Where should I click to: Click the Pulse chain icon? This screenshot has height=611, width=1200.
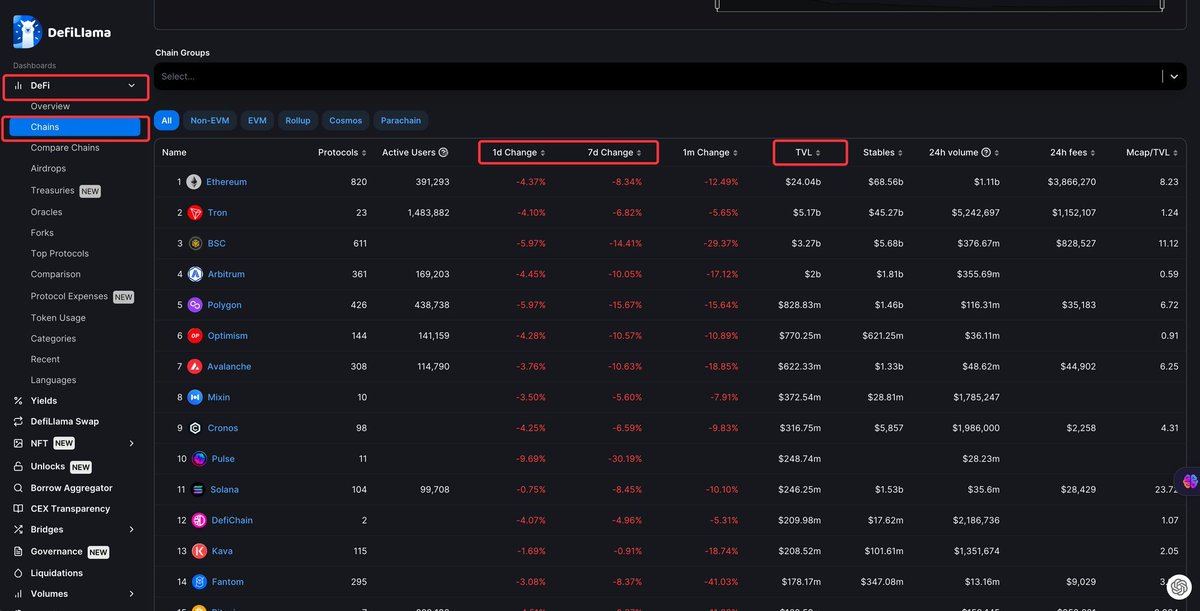[199, 459]
